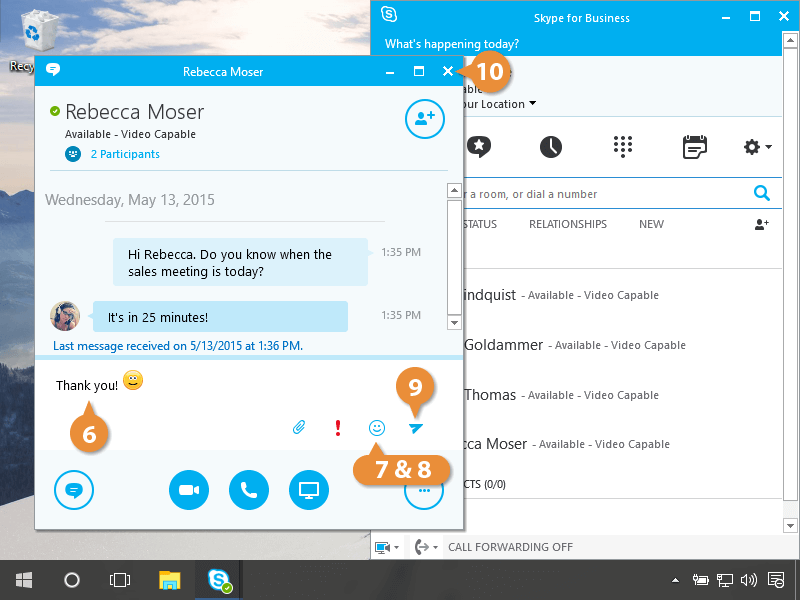The width and height of the screenshot is (800, 600).
Task: Open the present screen sharing button
Action: tap(309, 490)
